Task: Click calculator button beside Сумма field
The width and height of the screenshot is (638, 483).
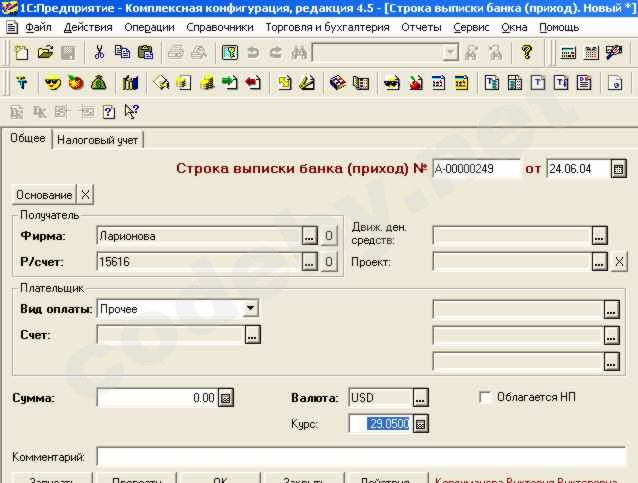Action: [226, 398]
